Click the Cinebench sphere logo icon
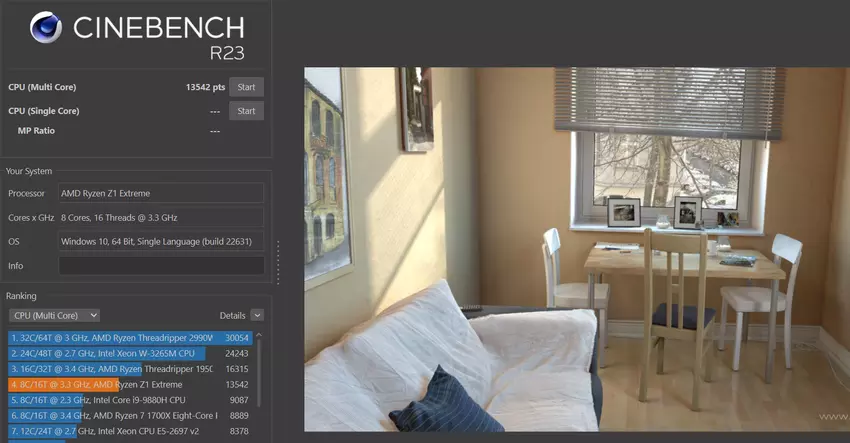 pos(47,28)
